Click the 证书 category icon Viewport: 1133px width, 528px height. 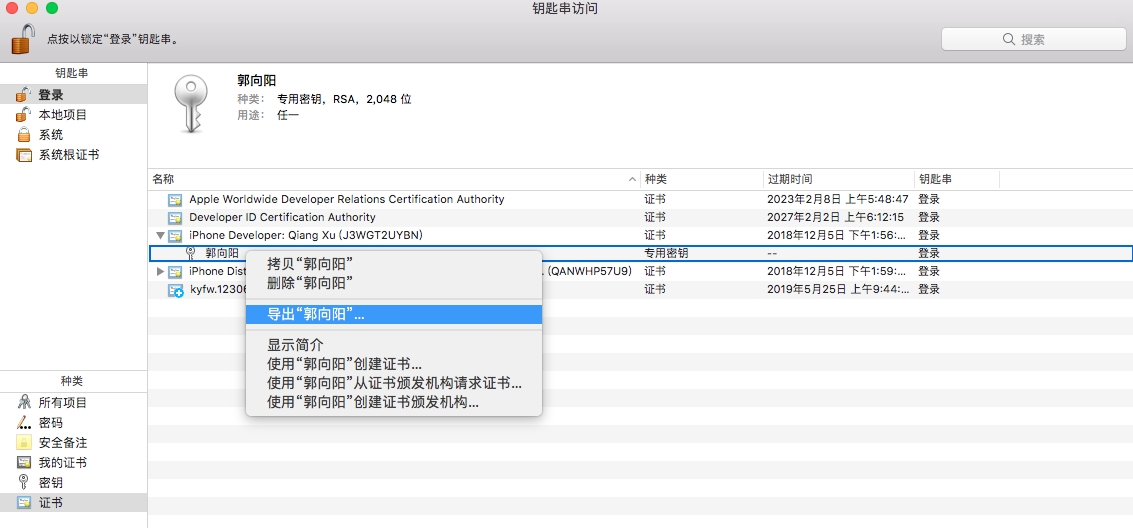[24, 502]
